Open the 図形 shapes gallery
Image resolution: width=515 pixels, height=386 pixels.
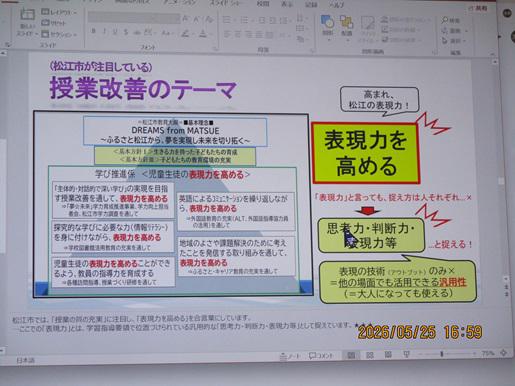pyautogui.click(x=327, y=27)
